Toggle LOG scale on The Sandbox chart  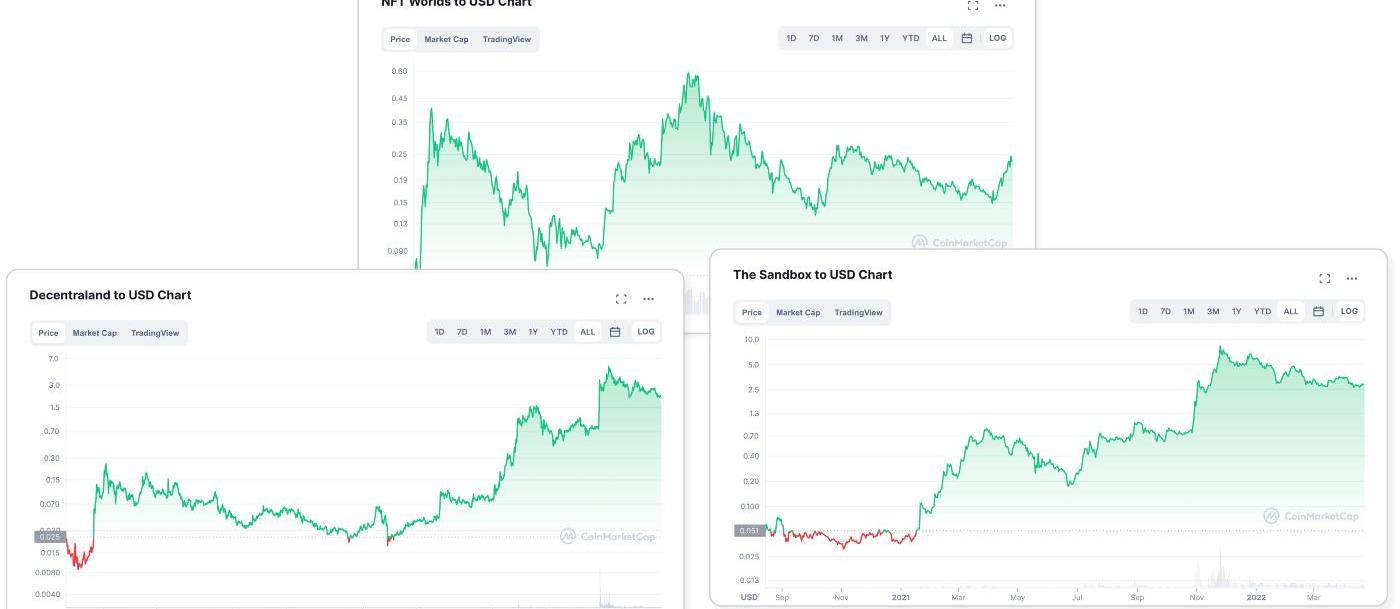pyautogui.click(x=1349, y=312)
